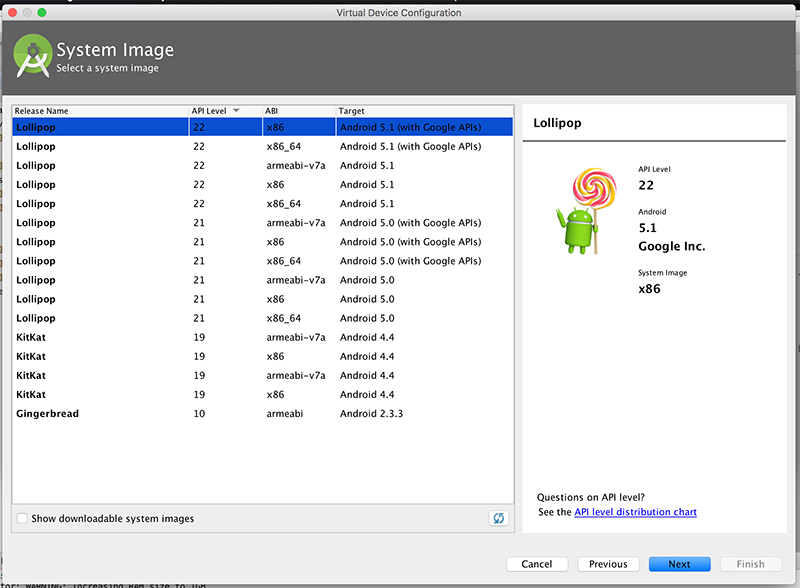Click the sort arrow on API Level column

[x=236, y=111]
